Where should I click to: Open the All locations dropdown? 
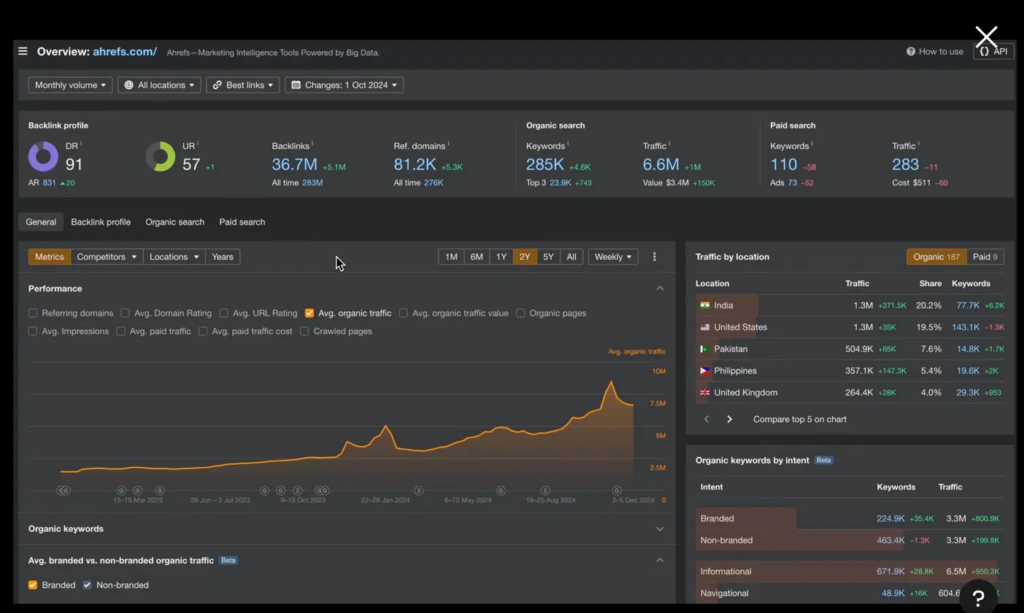point(159,85)
